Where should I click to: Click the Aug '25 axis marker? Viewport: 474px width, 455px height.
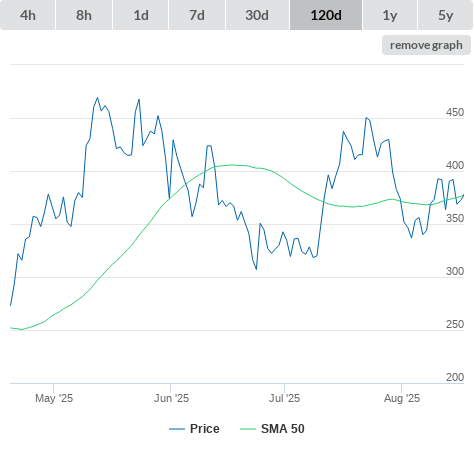click(402, 398)
